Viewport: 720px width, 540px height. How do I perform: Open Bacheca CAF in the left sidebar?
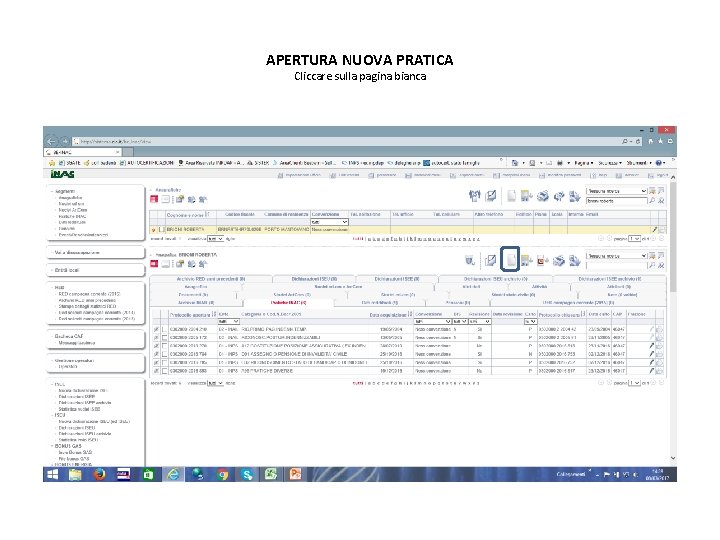coord(69,336)
